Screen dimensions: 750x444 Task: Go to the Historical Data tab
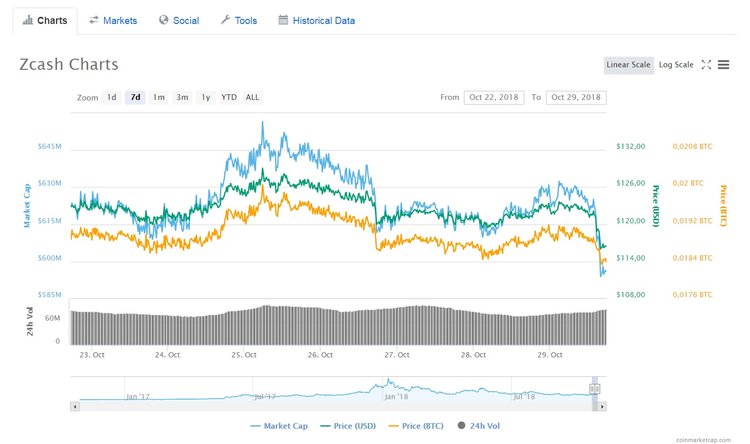click(315, 20)
